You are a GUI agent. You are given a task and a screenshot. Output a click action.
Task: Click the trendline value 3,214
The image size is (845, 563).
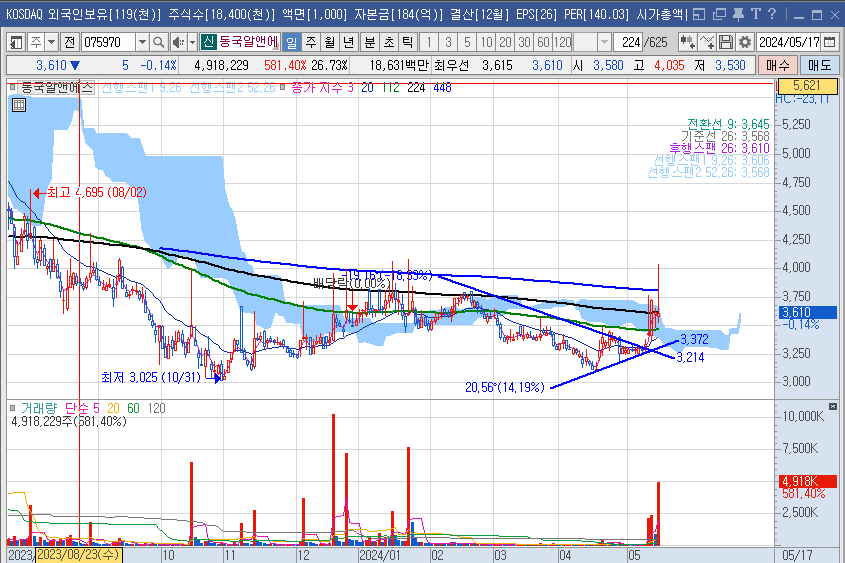690,357
